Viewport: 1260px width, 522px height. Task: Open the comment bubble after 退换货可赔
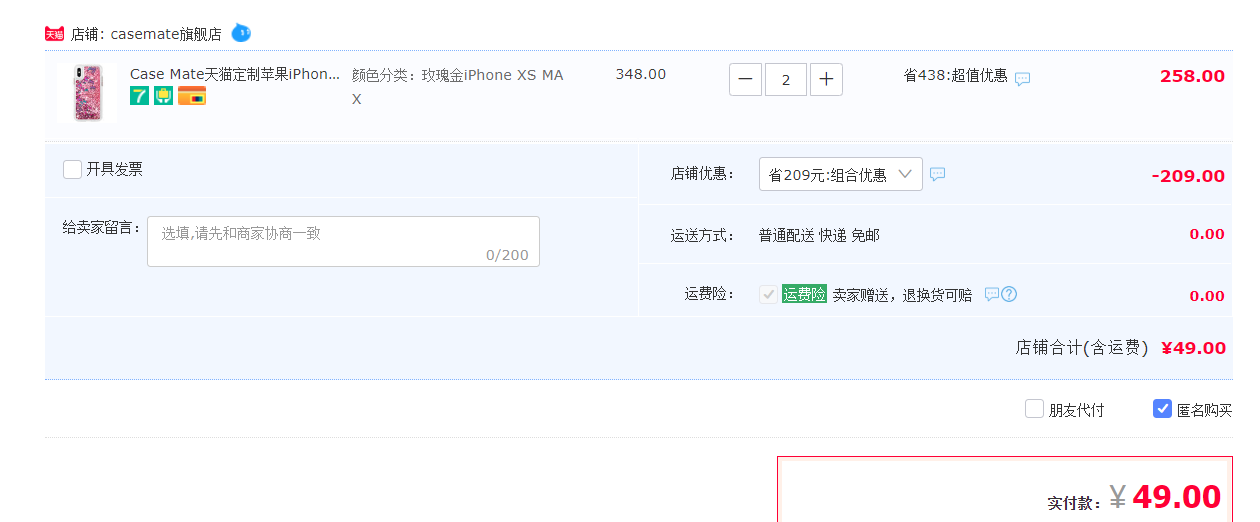(991, 294)
